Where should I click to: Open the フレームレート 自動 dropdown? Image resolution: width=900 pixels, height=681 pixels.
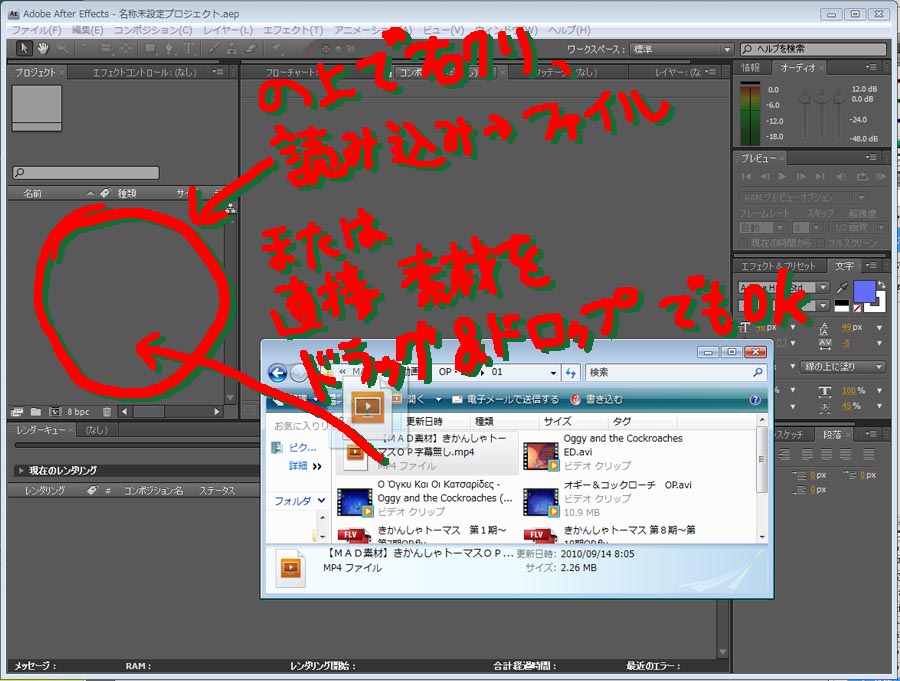point(762,228)
